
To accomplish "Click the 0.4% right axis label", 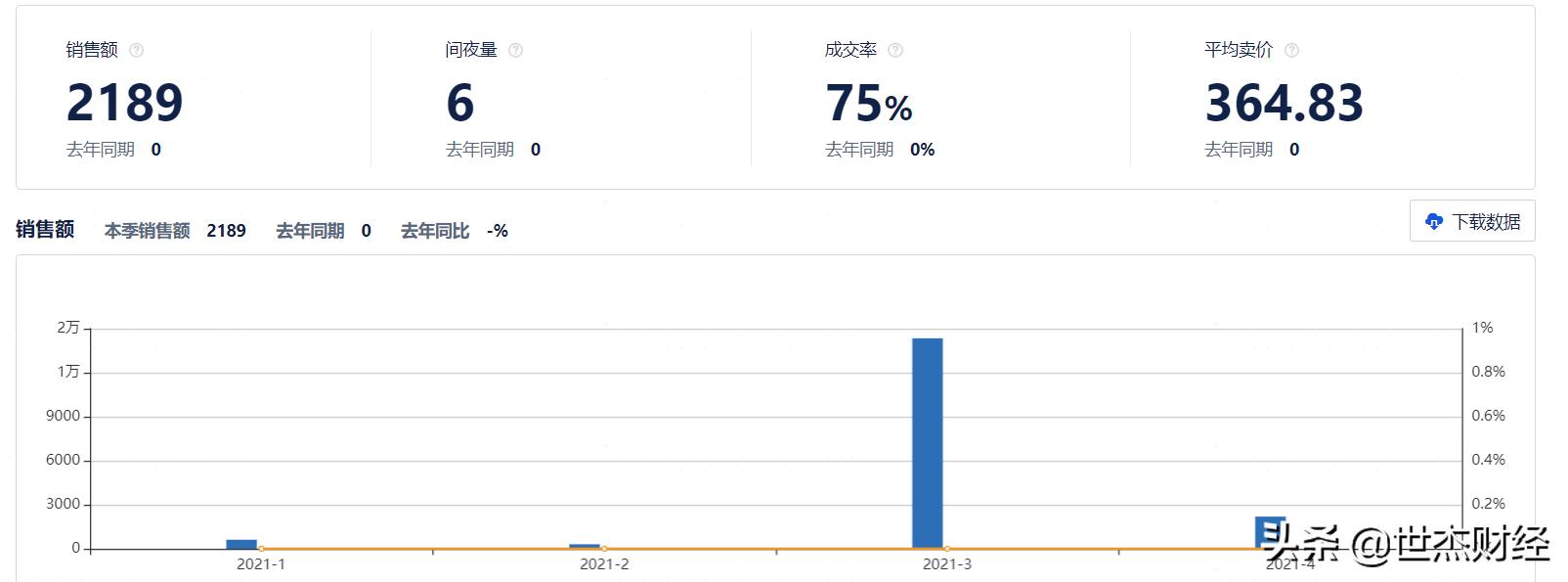I will (x=1489, y=460).
